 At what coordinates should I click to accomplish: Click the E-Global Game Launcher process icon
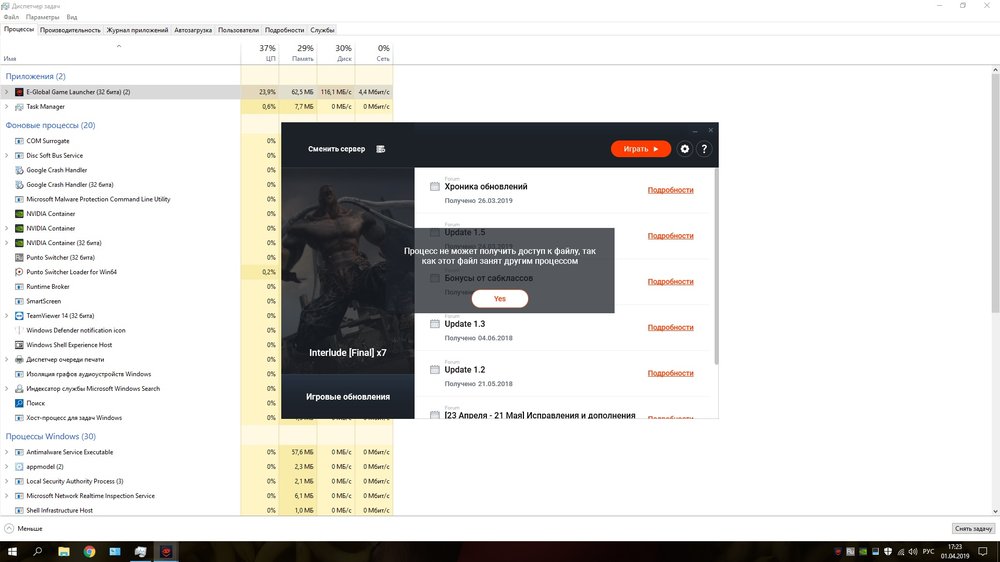[18, 92]
